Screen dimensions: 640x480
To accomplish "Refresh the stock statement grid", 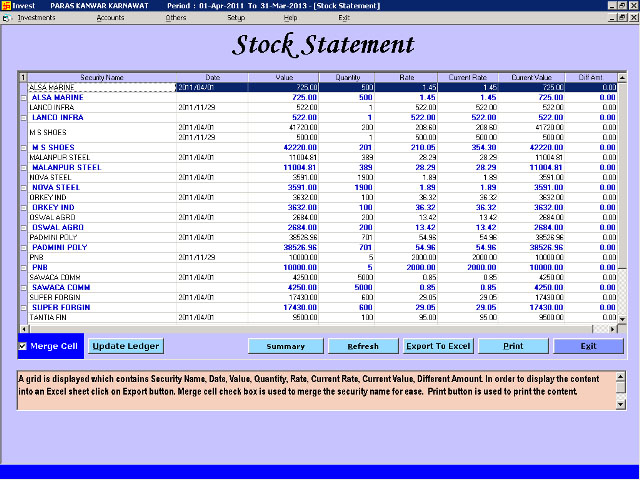I will click(362, 346).
